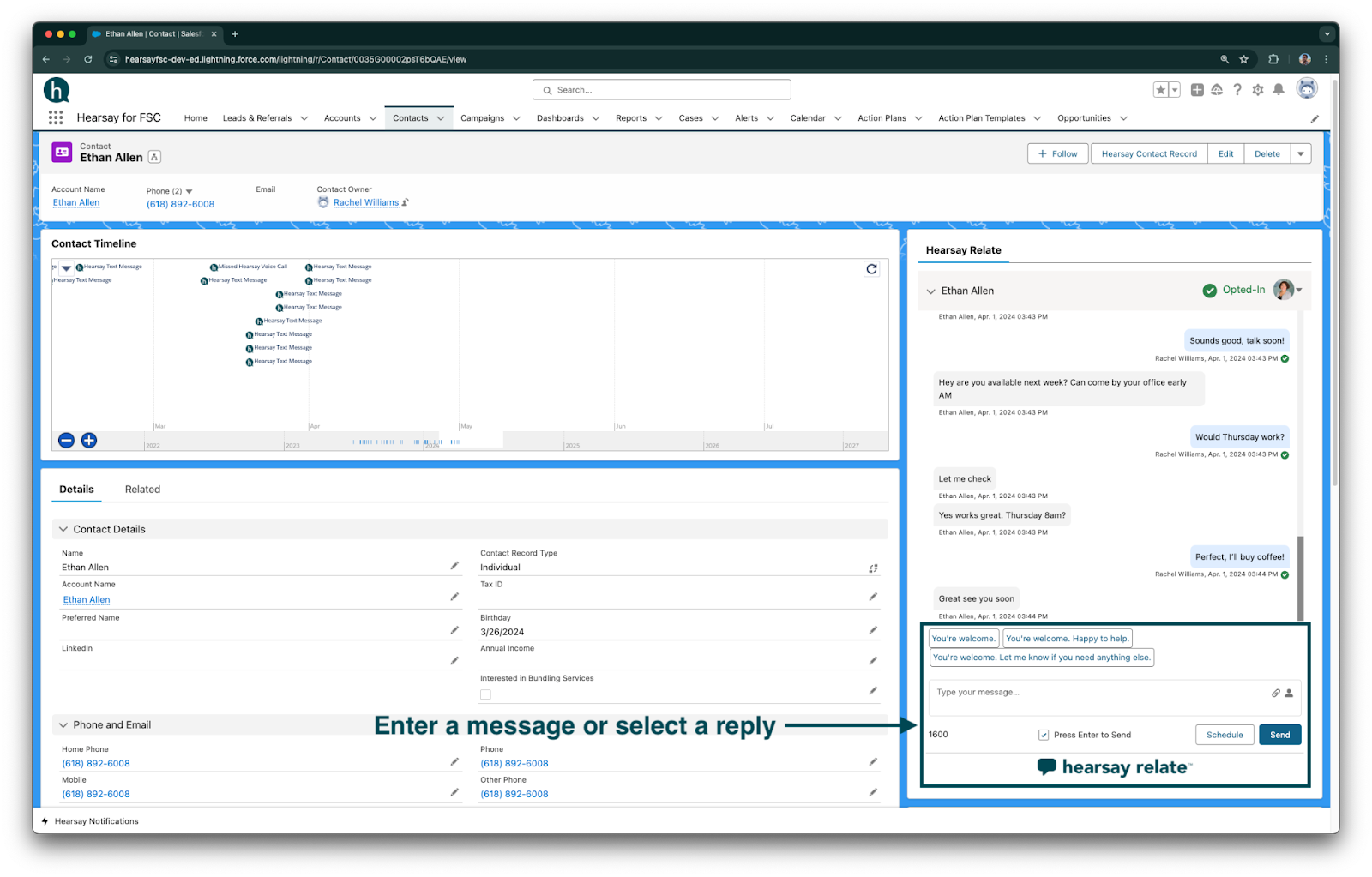Image resolution: width=1372 pixels, height=877 pixels.
Task: Reload the browser page
Action: (87, 59)
